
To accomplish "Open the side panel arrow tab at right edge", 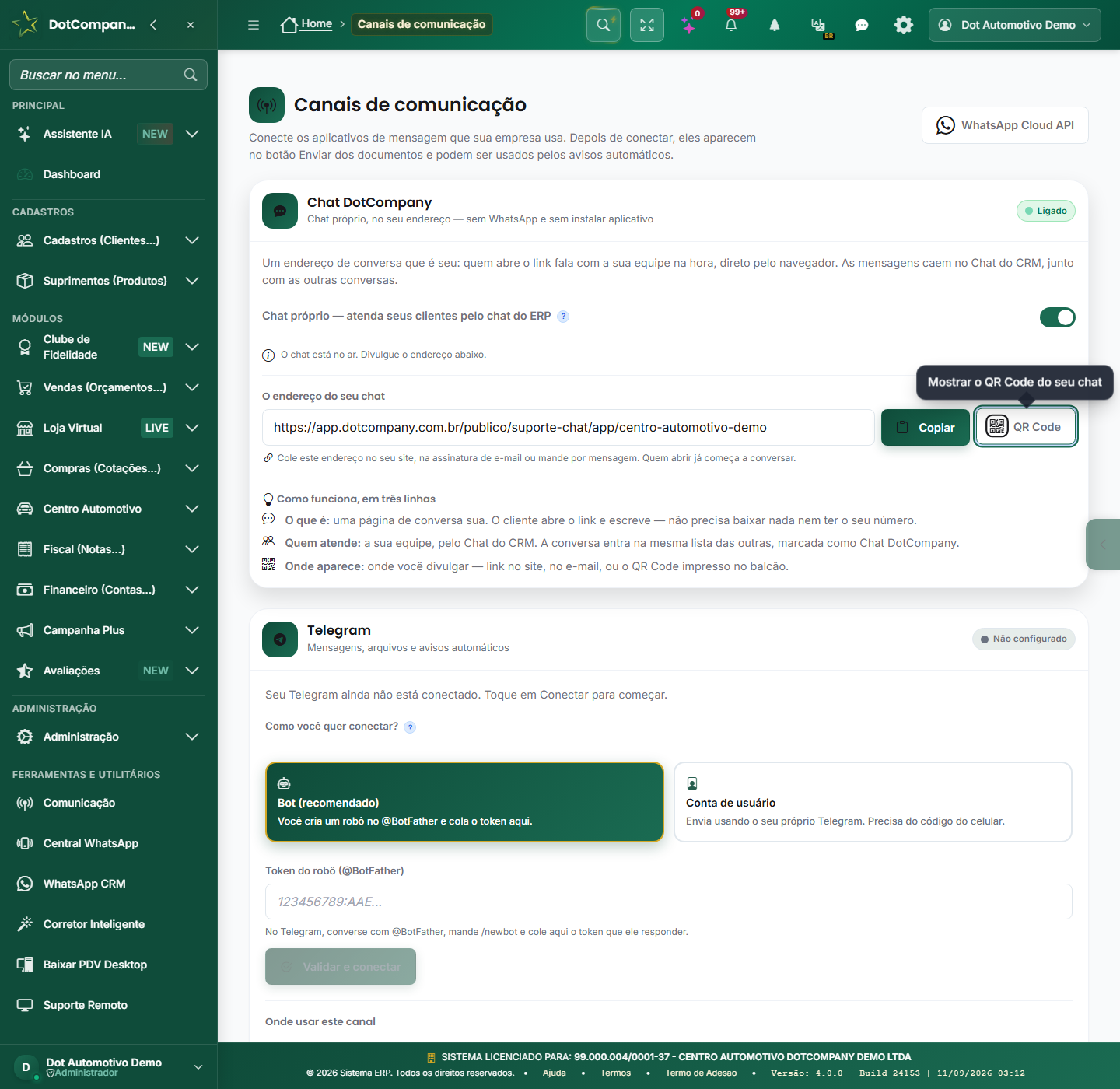I will pyautogui.click(x=1103, y=544).
